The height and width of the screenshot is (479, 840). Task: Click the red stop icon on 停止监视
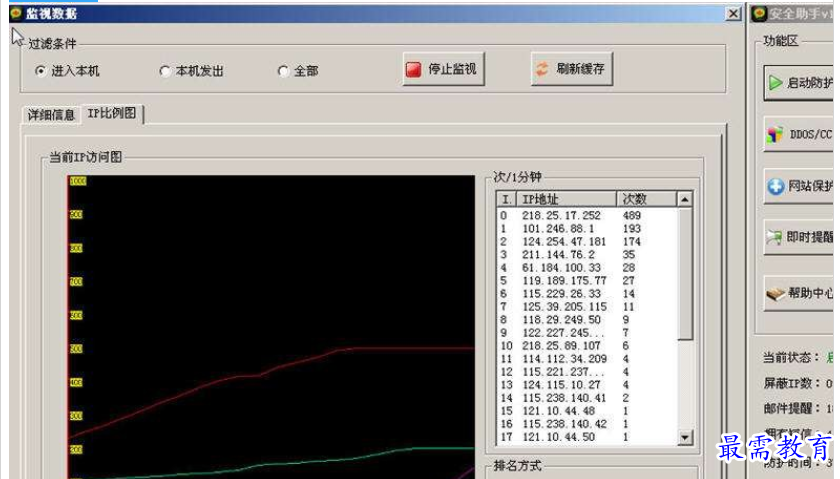[413, 70]
